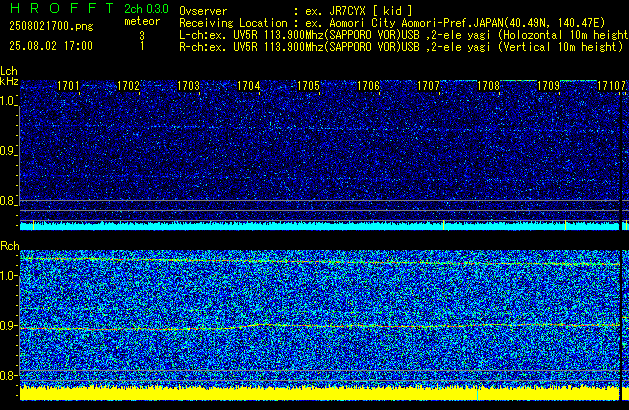
Task: Click the meteor count value '3'
Action: [x=142, y=35]
